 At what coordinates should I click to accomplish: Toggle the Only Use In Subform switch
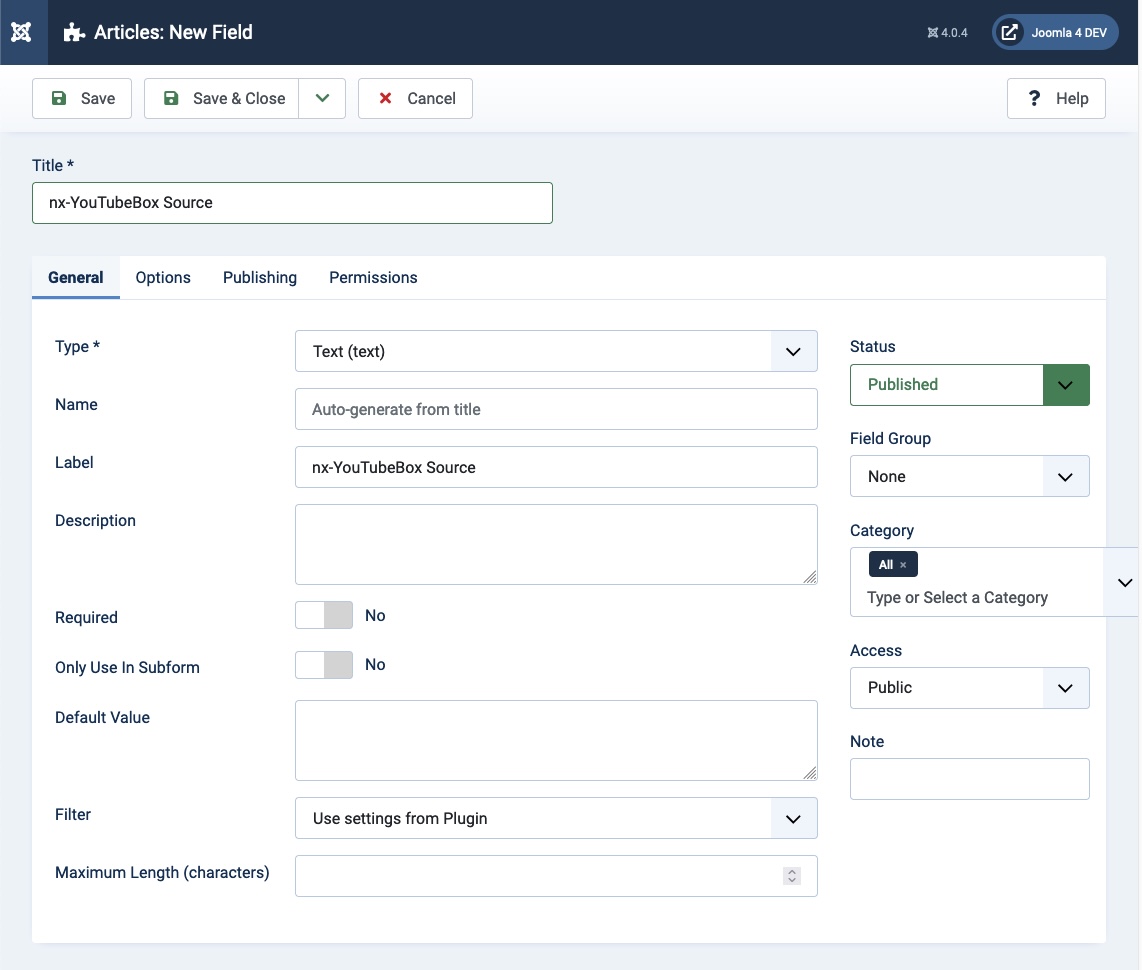click(x=324, y=665)
